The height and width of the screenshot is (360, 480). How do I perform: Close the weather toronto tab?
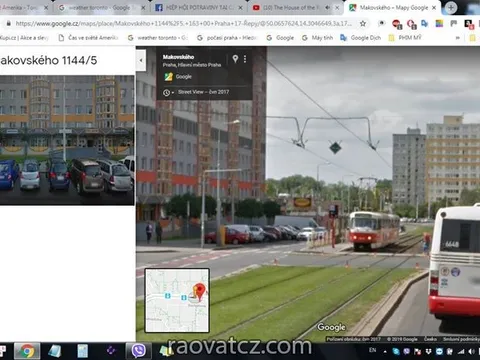pyautogui.click(x=143, y=8)
